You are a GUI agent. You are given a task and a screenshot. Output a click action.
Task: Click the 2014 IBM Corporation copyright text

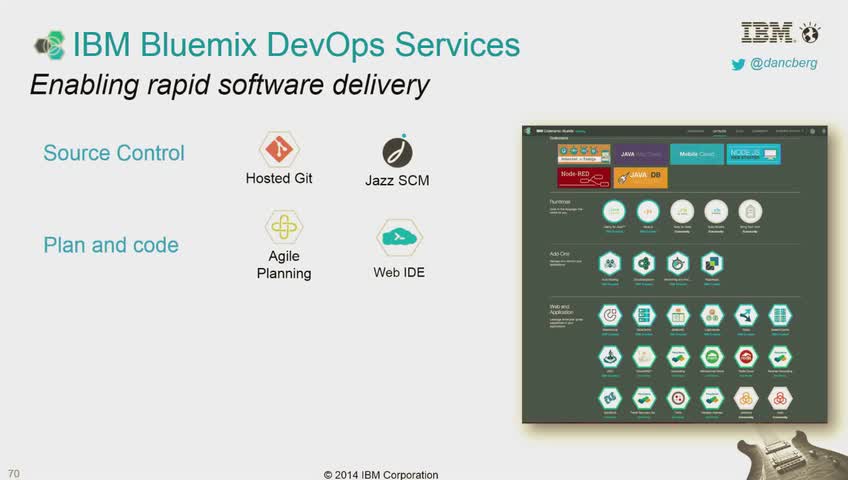[x=381, y=475]
